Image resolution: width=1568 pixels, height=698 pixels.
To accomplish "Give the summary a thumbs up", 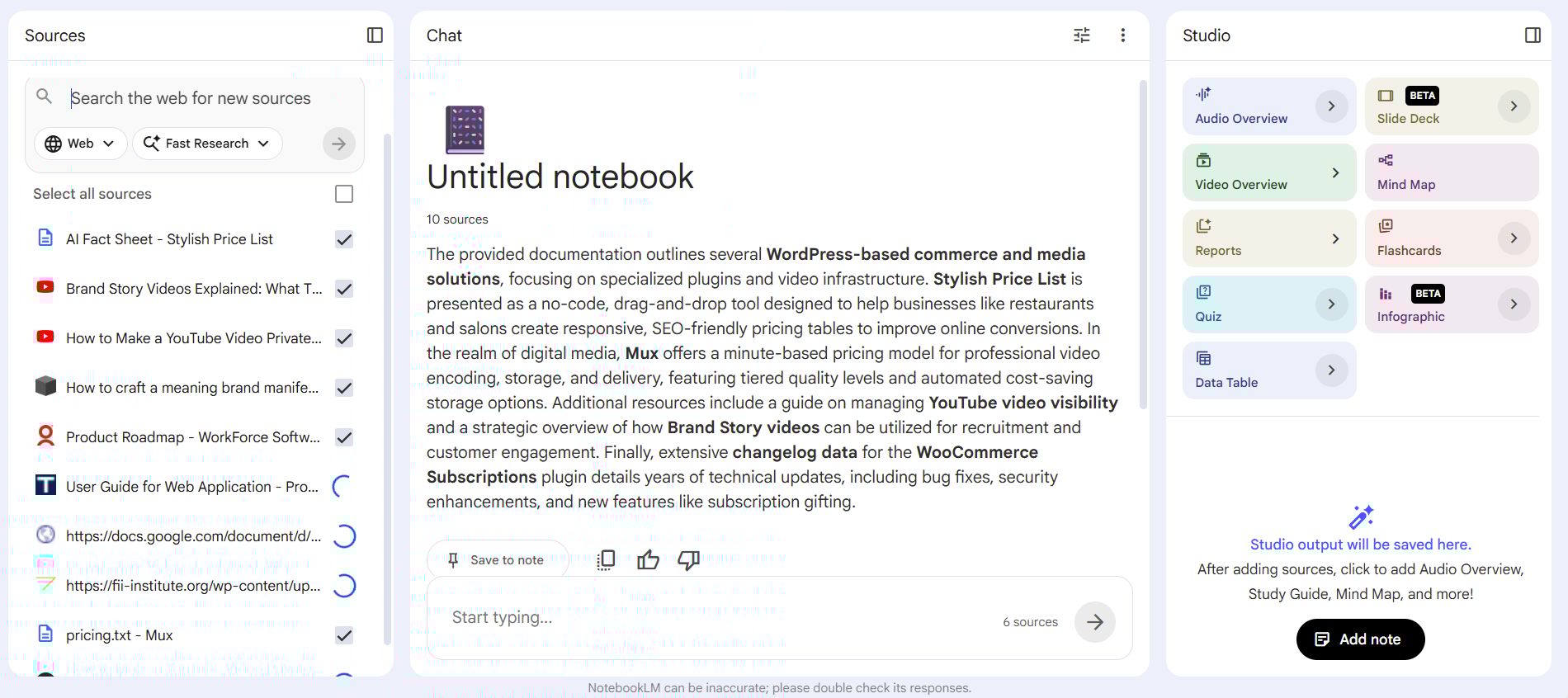I will [648, 560].
